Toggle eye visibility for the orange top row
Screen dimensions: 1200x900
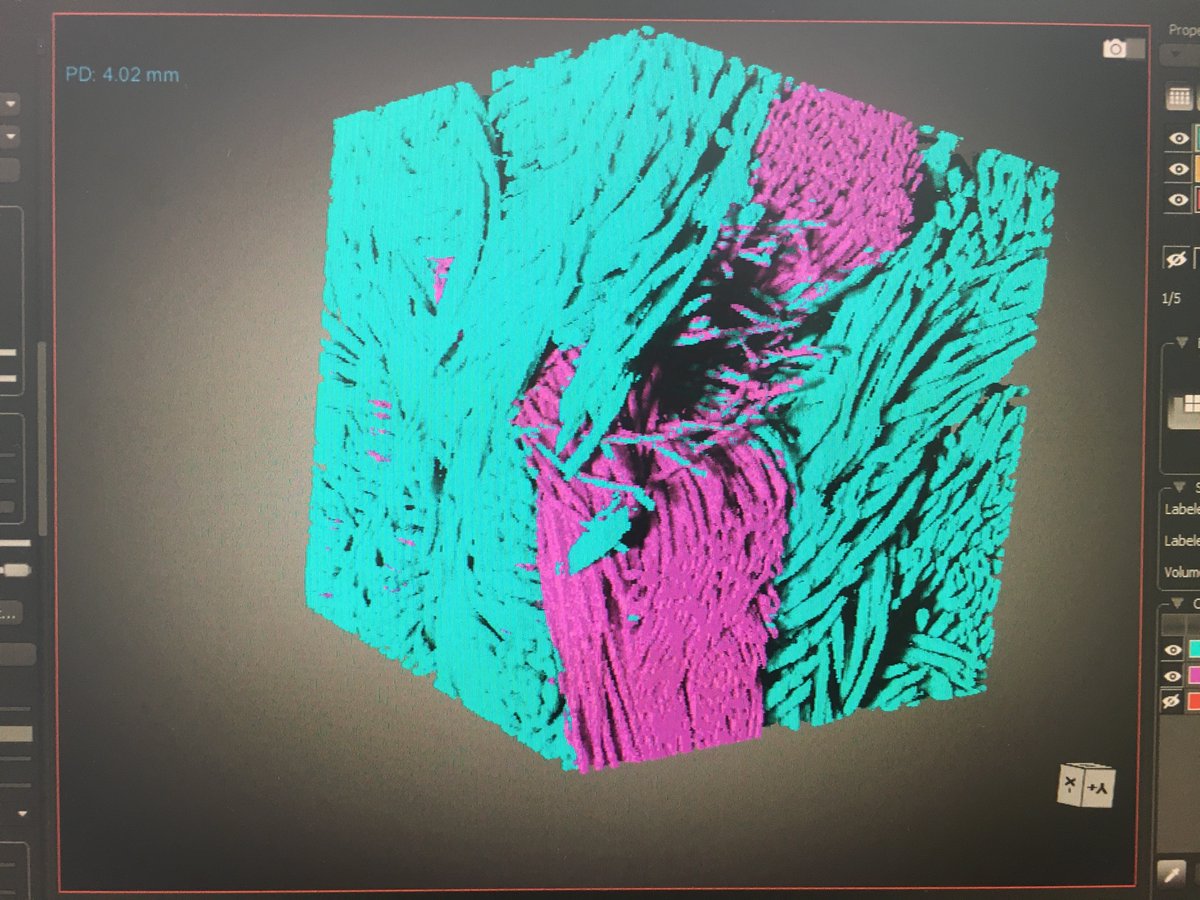[x=1179, y=169]
